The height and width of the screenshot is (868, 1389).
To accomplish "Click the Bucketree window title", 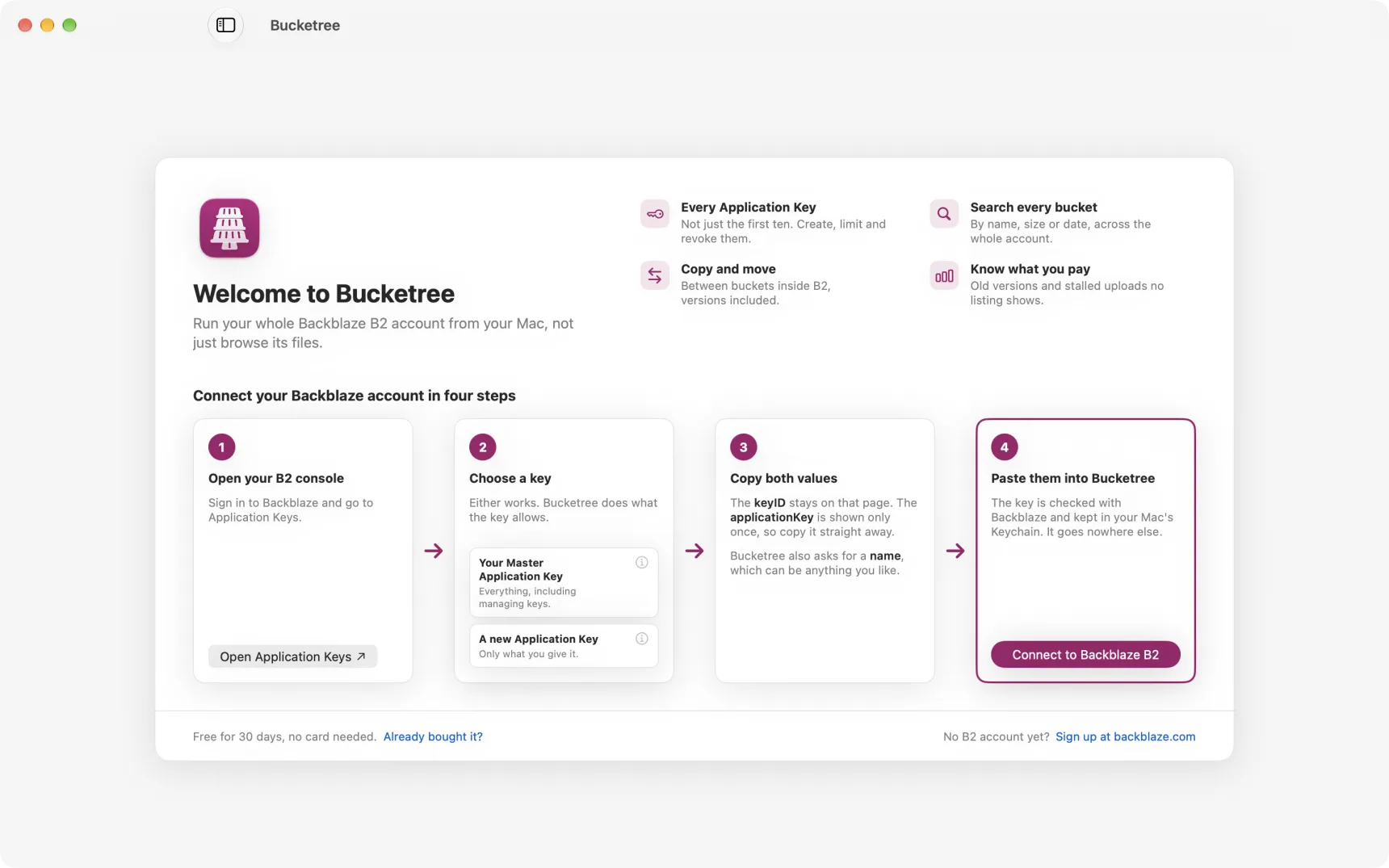I will 305,25.
